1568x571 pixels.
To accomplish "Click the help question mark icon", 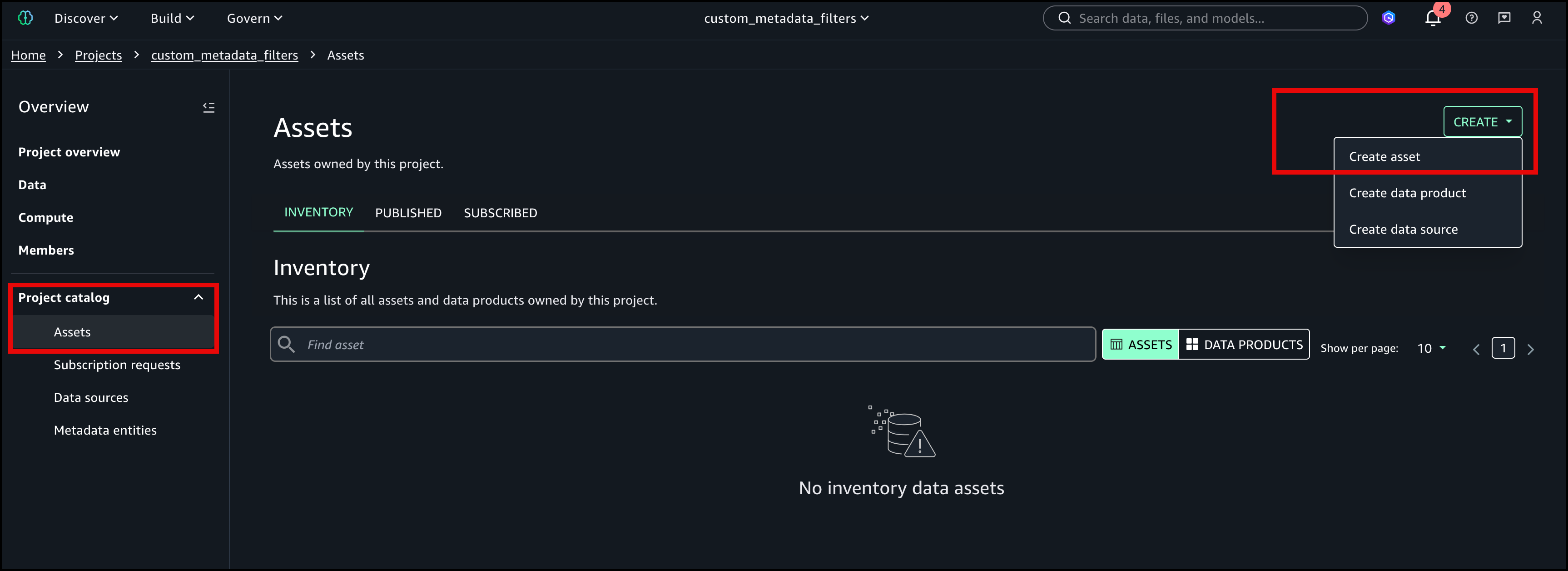I will click(1471, 18).
